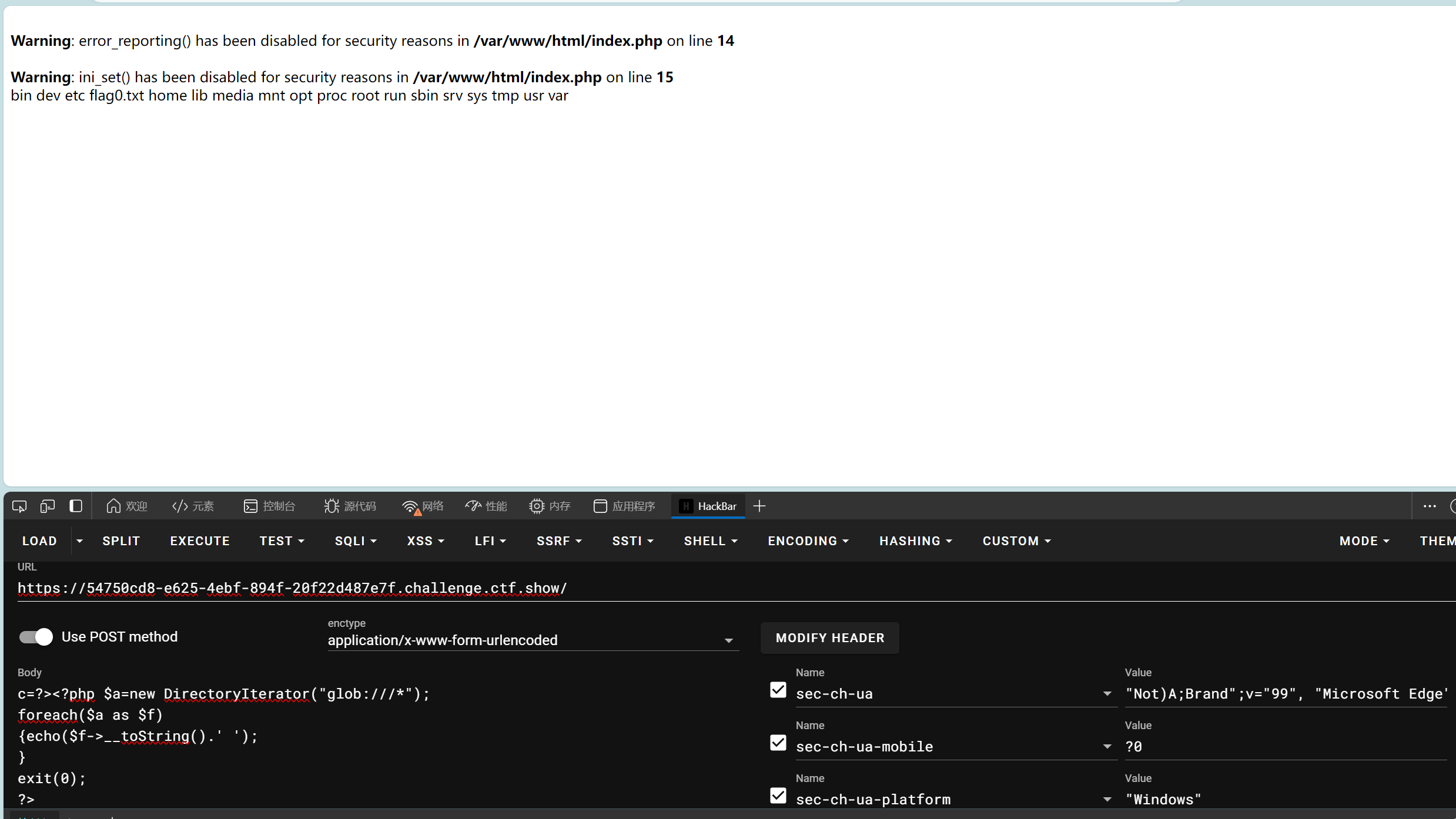Switch to the HackBar tab
1456x819 pixels.
click(x=708, y=506)
